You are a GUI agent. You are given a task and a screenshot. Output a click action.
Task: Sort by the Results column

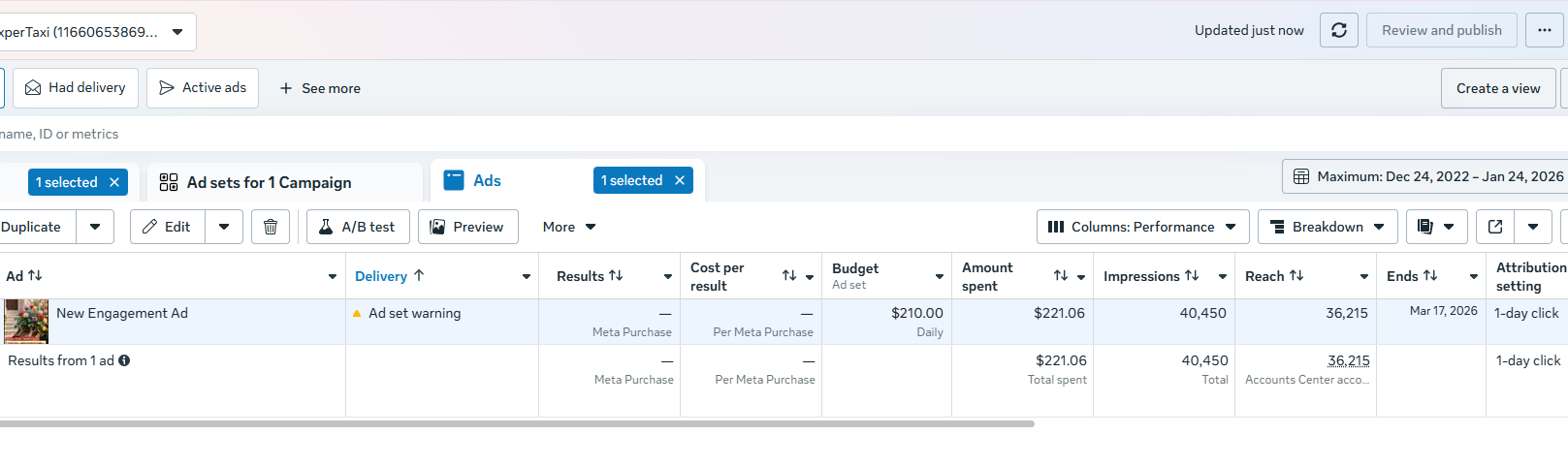pos(590,276)
